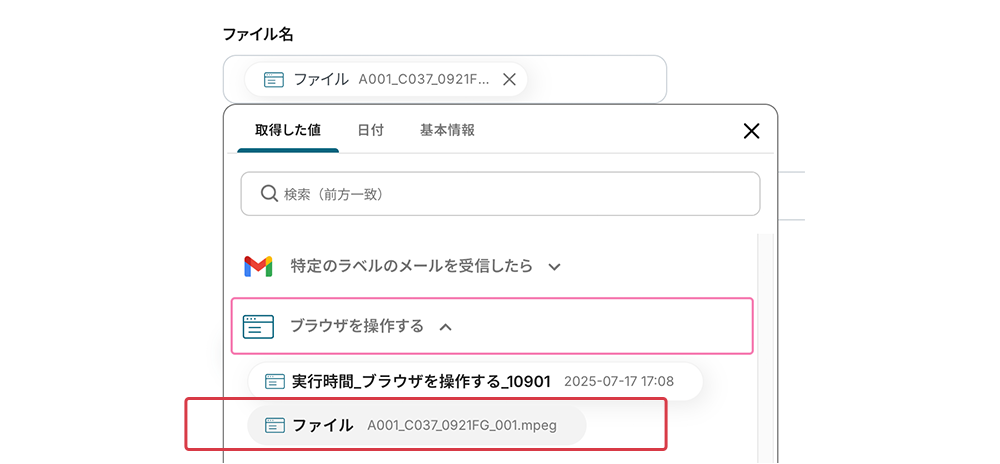Click the icon on the 実行時間 item
The height and width of the screenshot is (464, 1000).
(274, 381)
